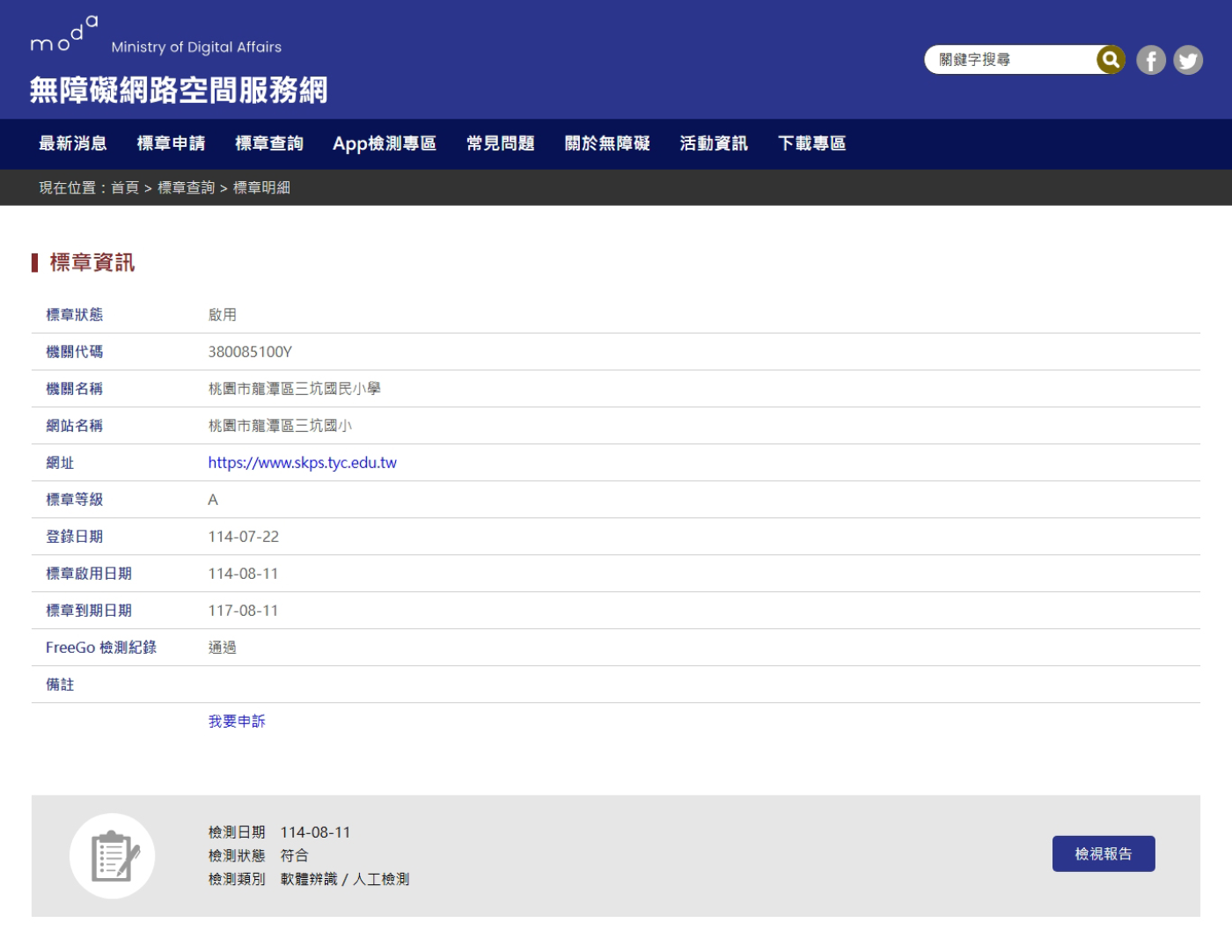Image resolution: width=1232 pixels, height=952 pixels.
Task: Click 標章查詢 breadcrumb link
Action: (186, 187)
